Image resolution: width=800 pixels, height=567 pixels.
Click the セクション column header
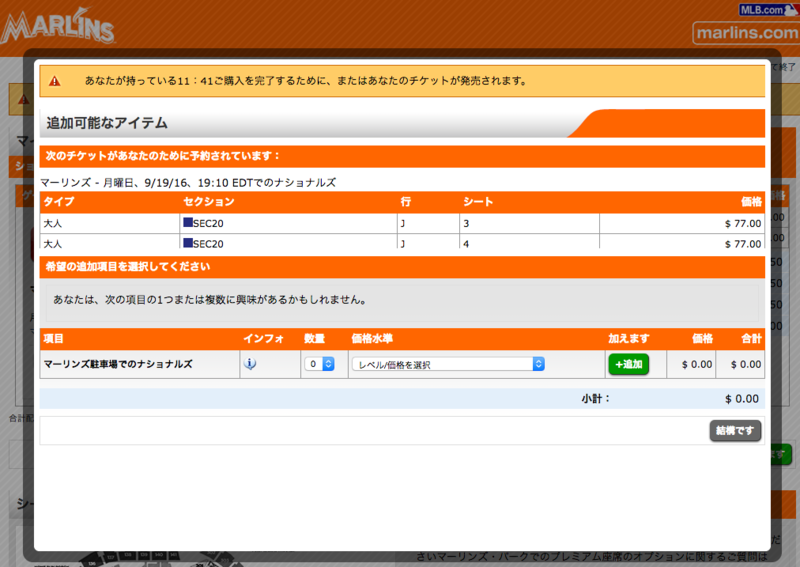point(209,202)
